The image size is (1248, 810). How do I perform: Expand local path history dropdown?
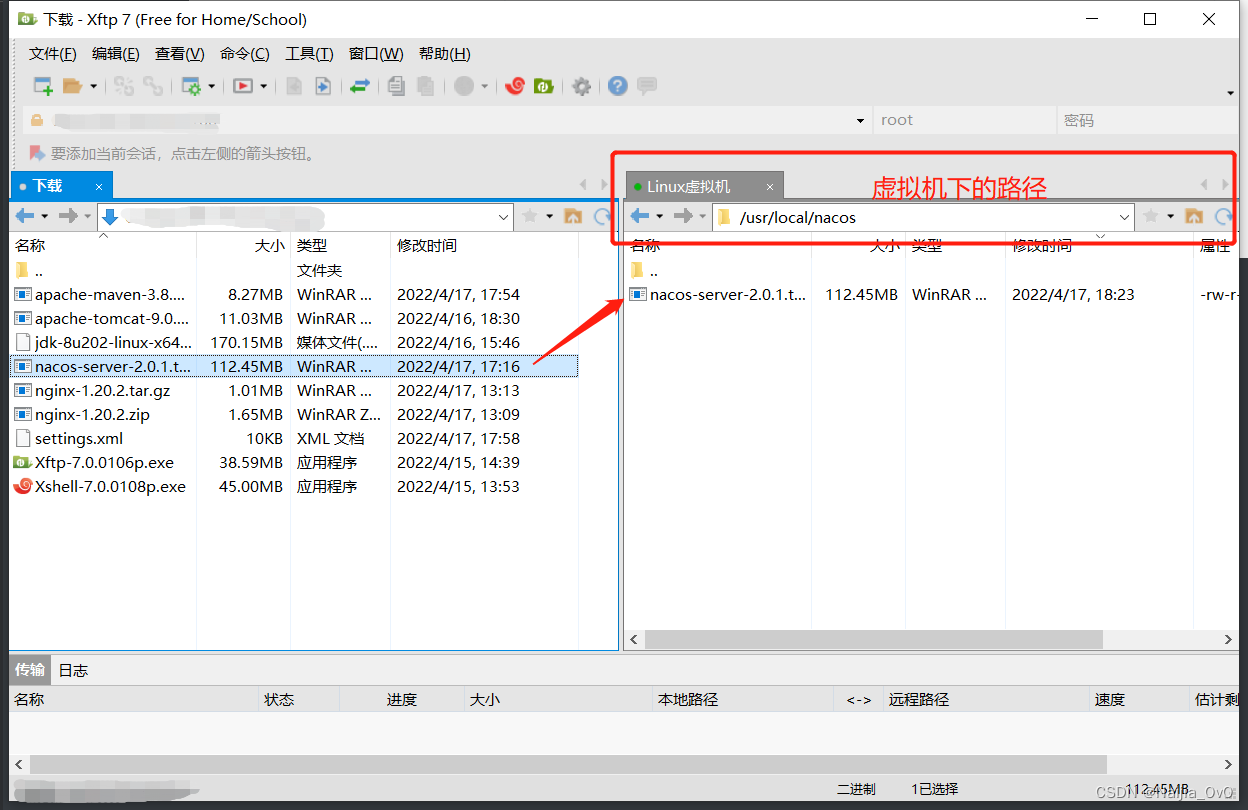pyautogui.click(x=503, y=217)
